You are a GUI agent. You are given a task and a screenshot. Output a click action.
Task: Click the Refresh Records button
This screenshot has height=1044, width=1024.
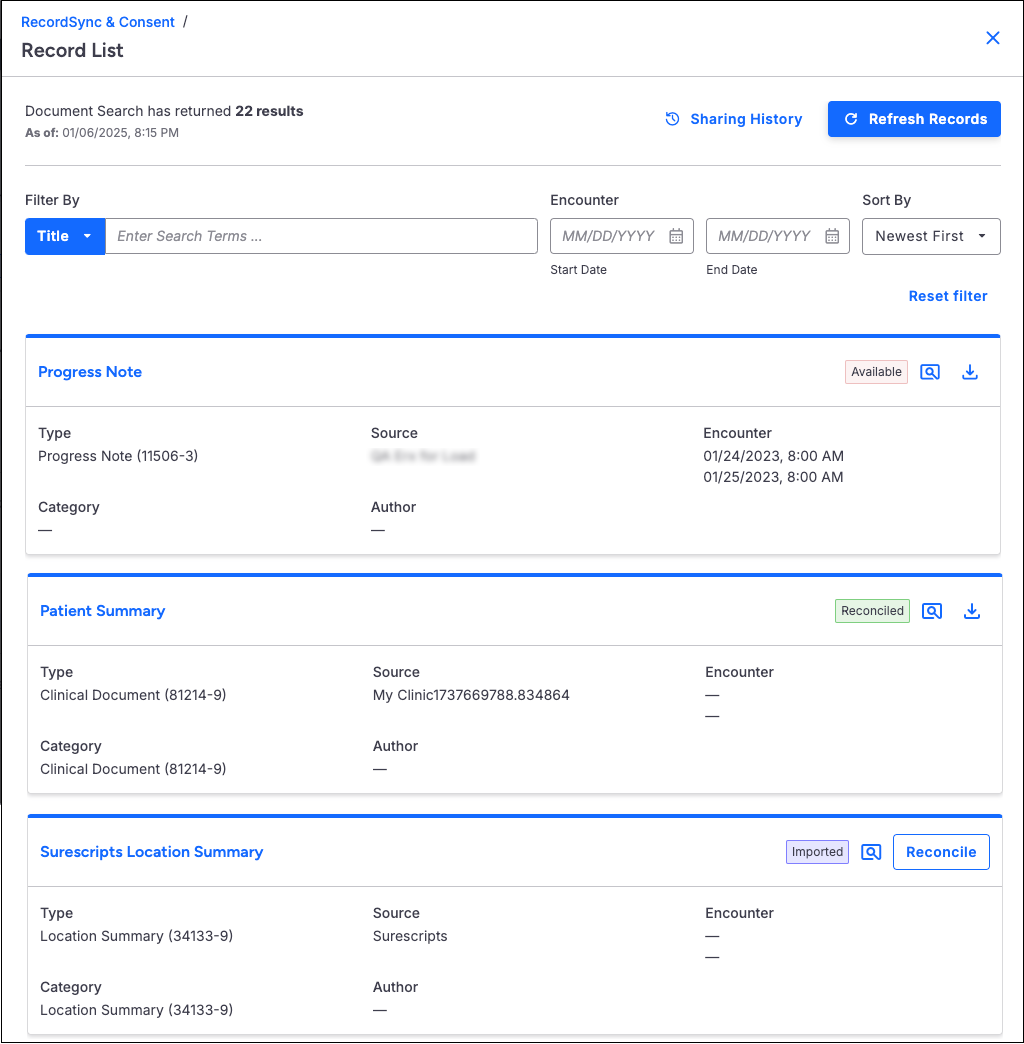click(914, 119)
